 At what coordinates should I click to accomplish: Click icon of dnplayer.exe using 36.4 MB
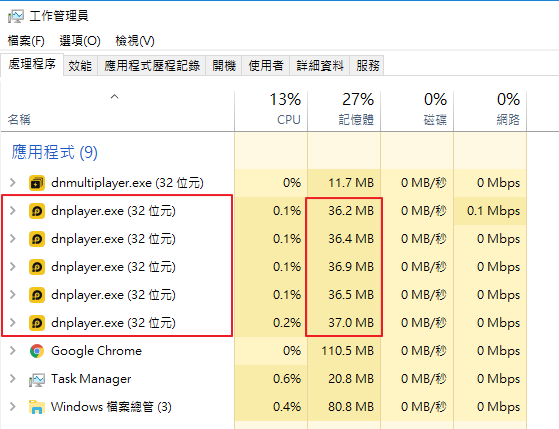pyautogui.click(x=37, y=239)
